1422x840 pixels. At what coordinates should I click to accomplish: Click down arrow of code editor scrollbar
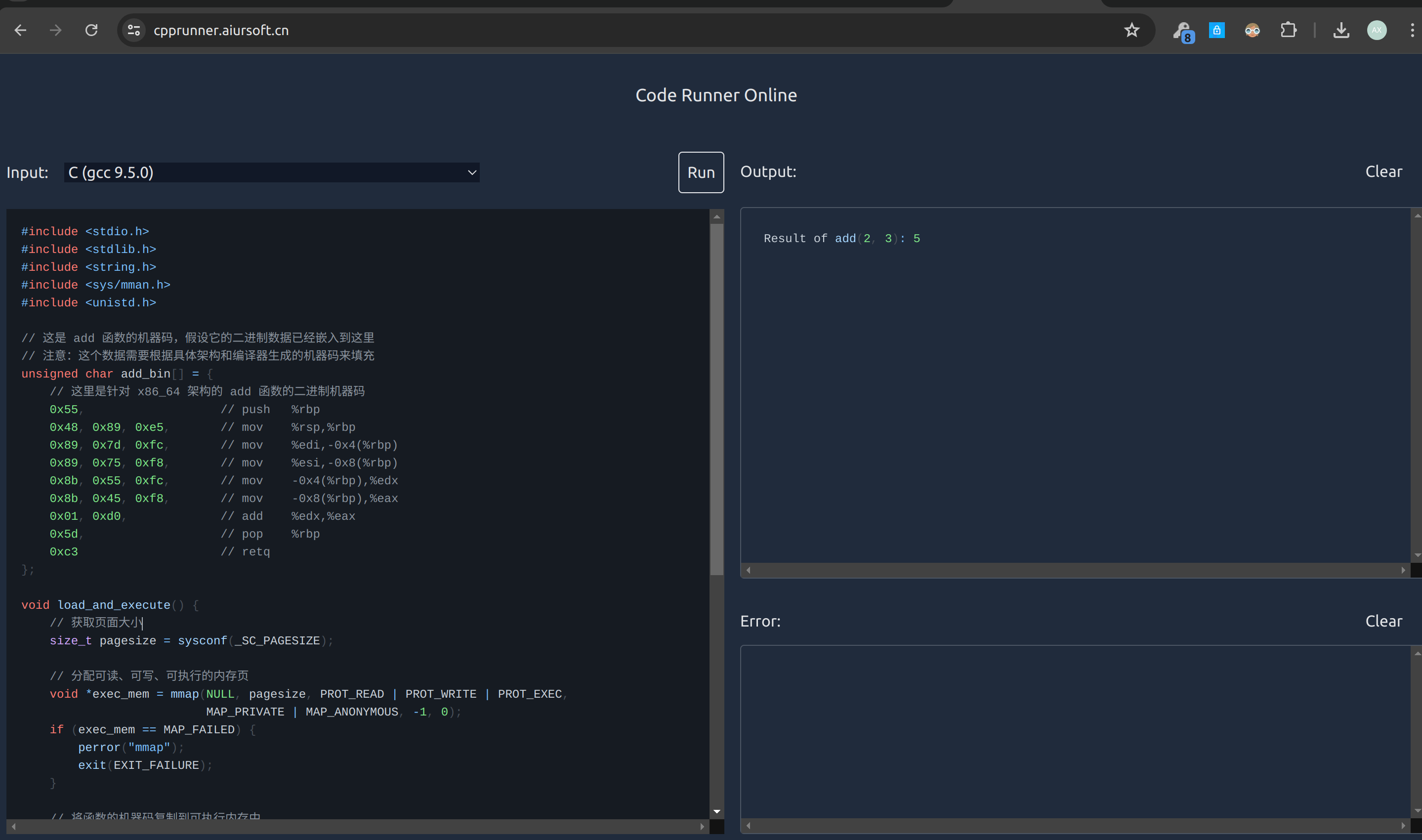coord(716,812)
